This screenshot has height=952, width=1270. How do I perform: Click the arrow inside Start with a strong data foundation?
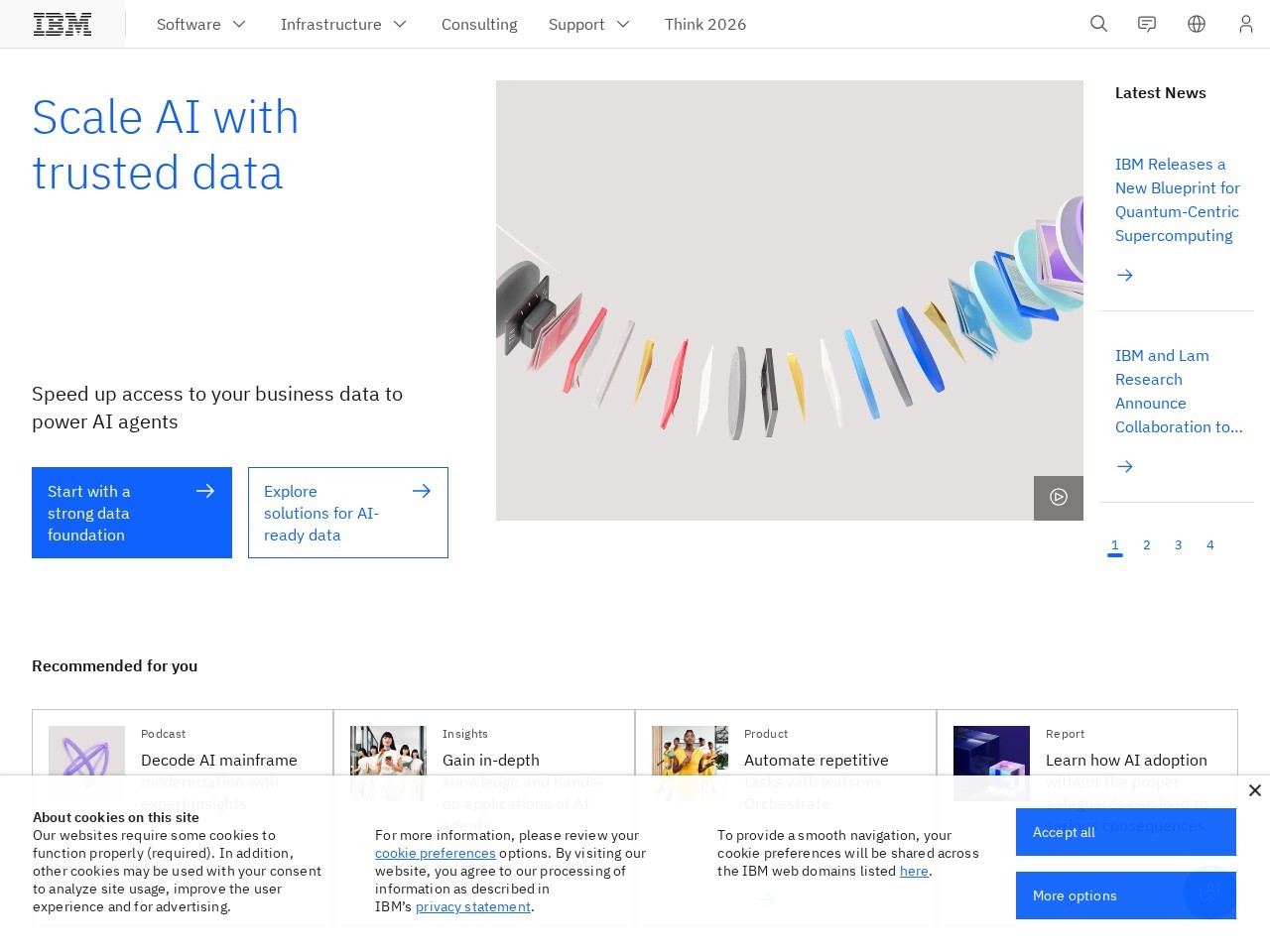coord(204,491)
